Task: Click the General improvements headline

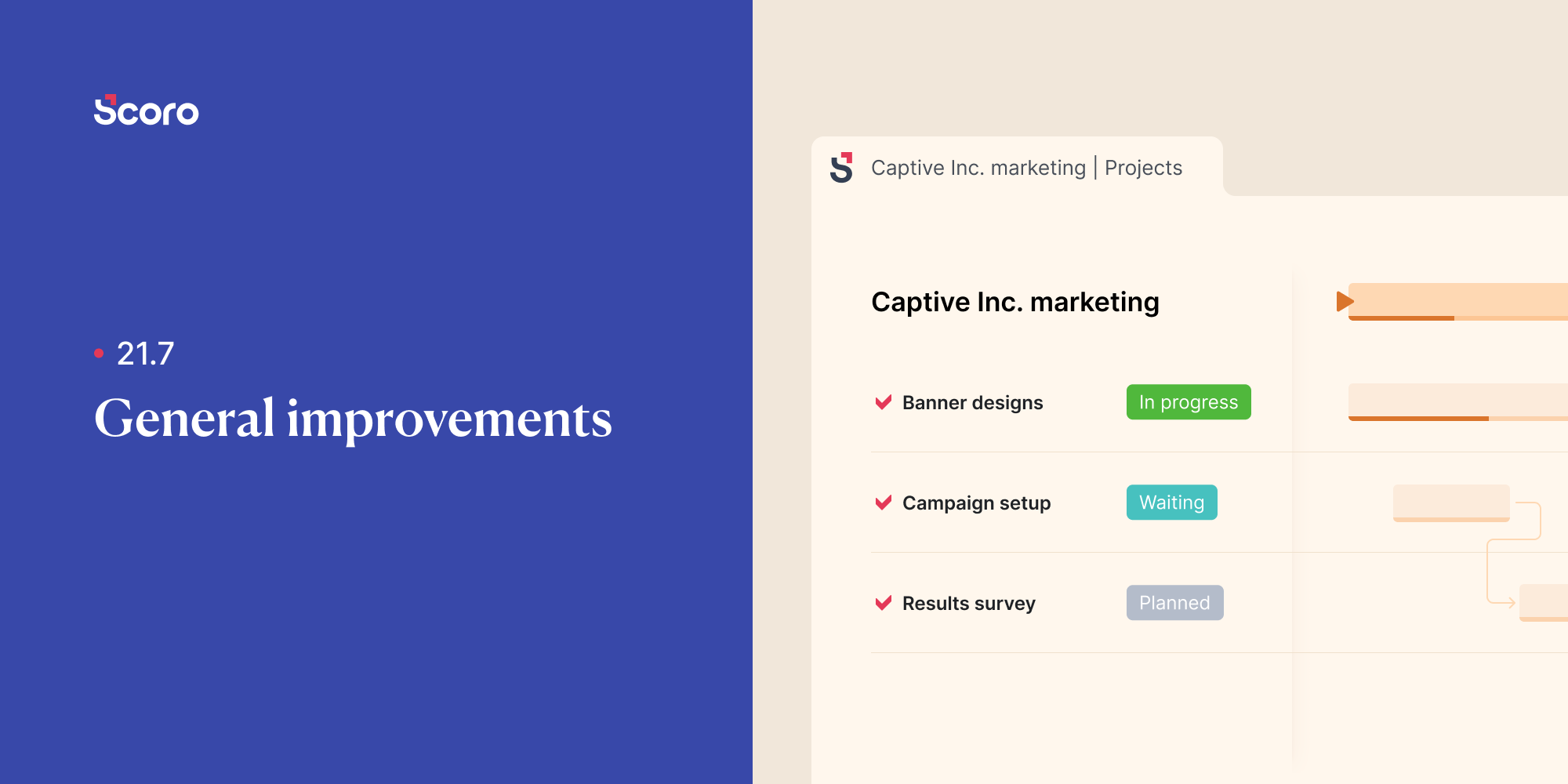Action: [353, 419]
